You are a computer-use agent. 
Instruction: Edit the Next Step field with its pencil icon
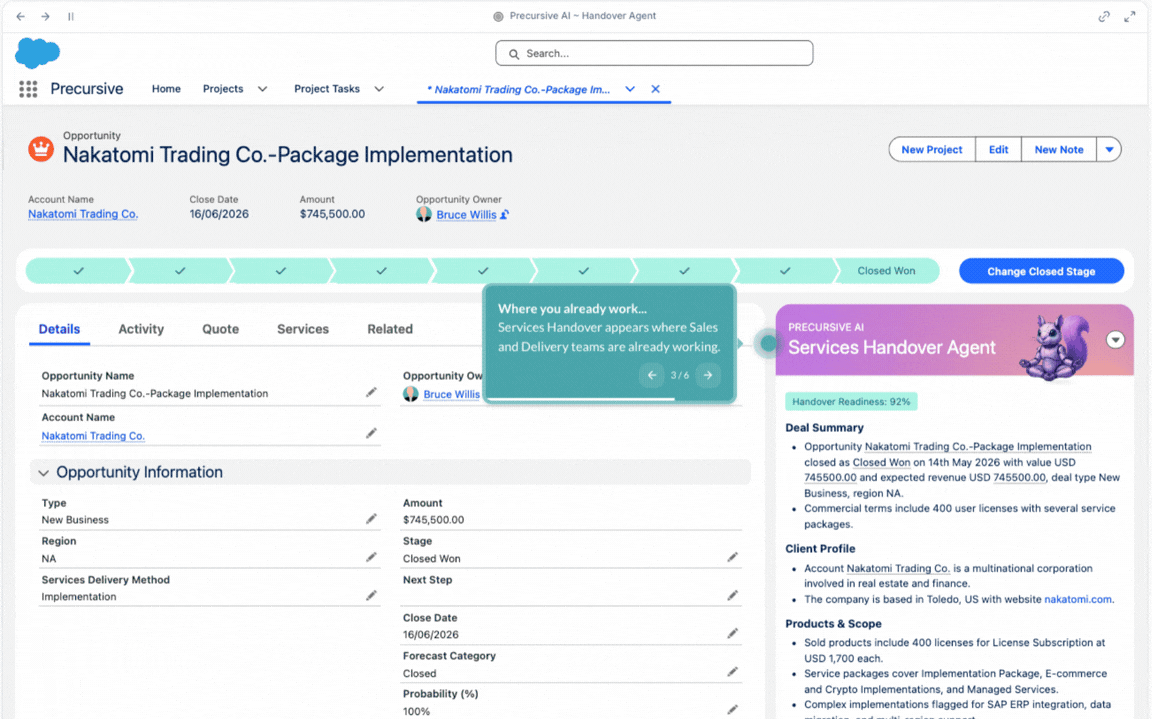click(x=732, y=596)
